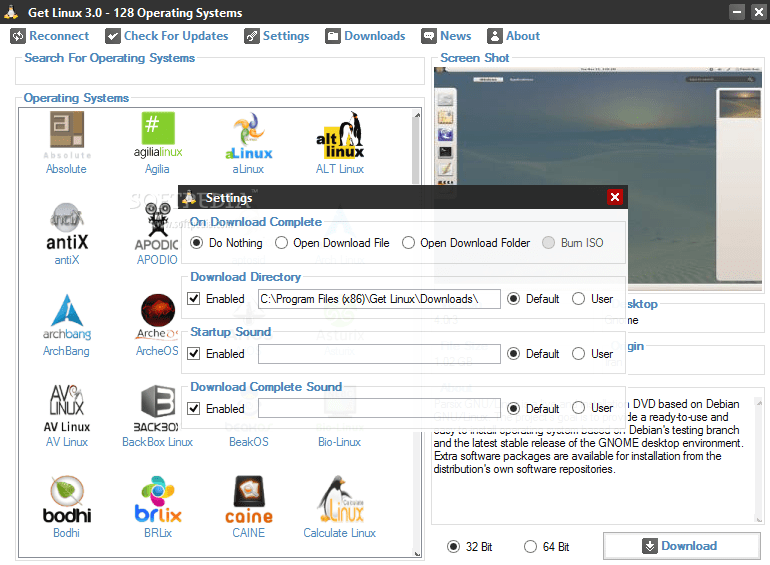The width and height of the screenshot is (770, 565).
Task: Toggle Download Complete Sound Enabled checkbox
Action: coord(194,408)
